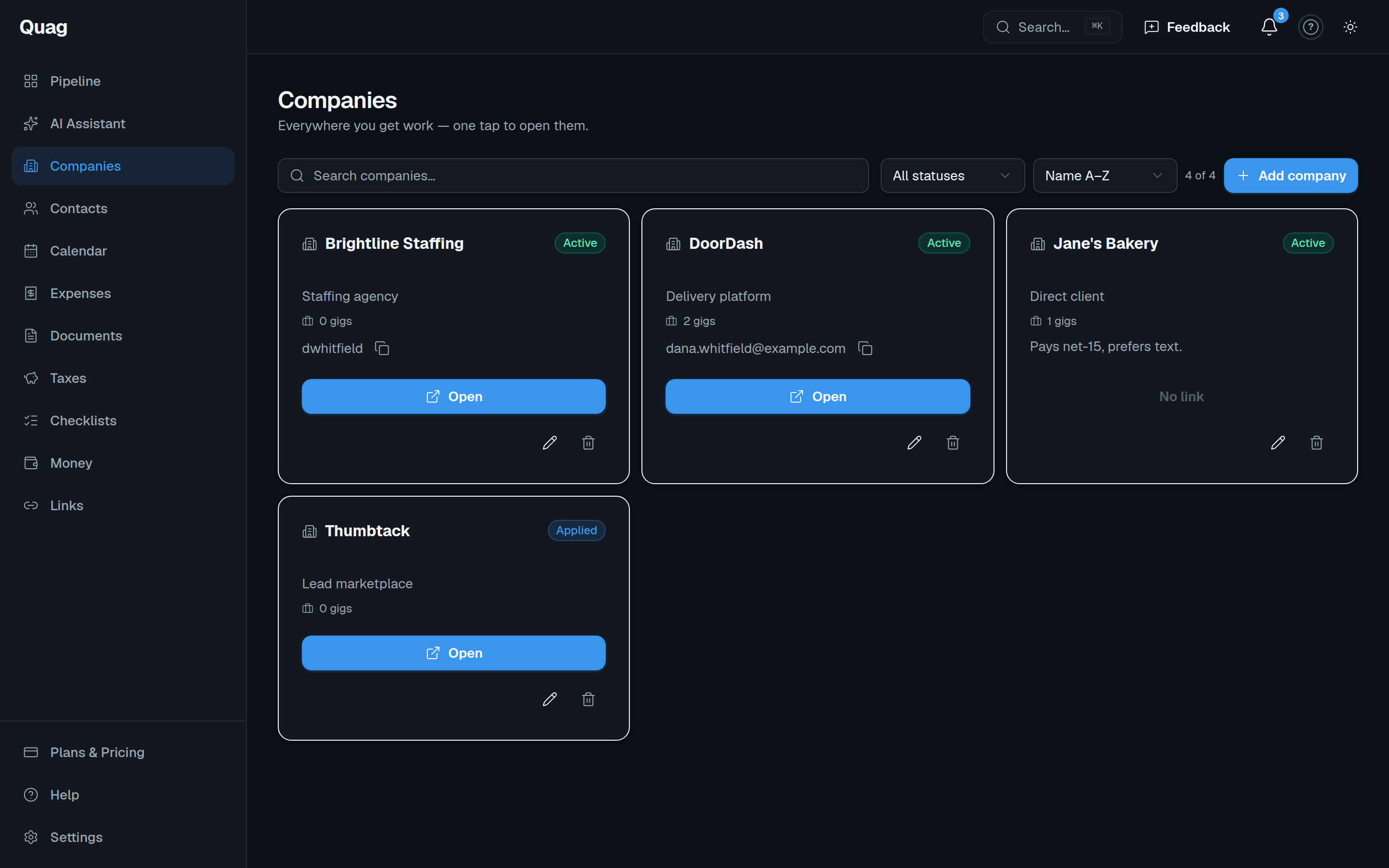1389x868 pixels.
Task: Click the Feedback button
Action: (x=1186, y=27)
